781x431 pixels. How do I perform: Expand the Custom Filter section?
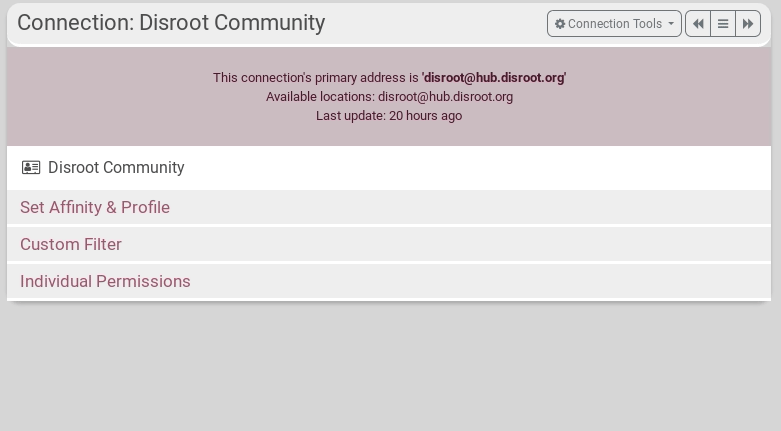[71, 244]
